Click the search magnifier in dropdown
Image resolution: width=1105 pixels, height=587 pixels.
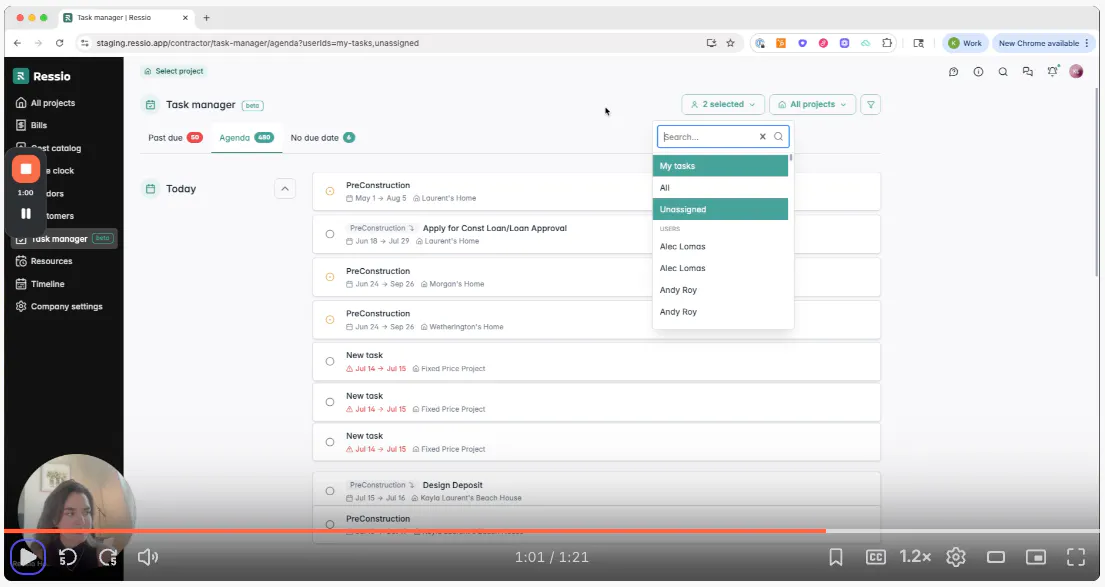pyautogui.click(x=778, y=137)
